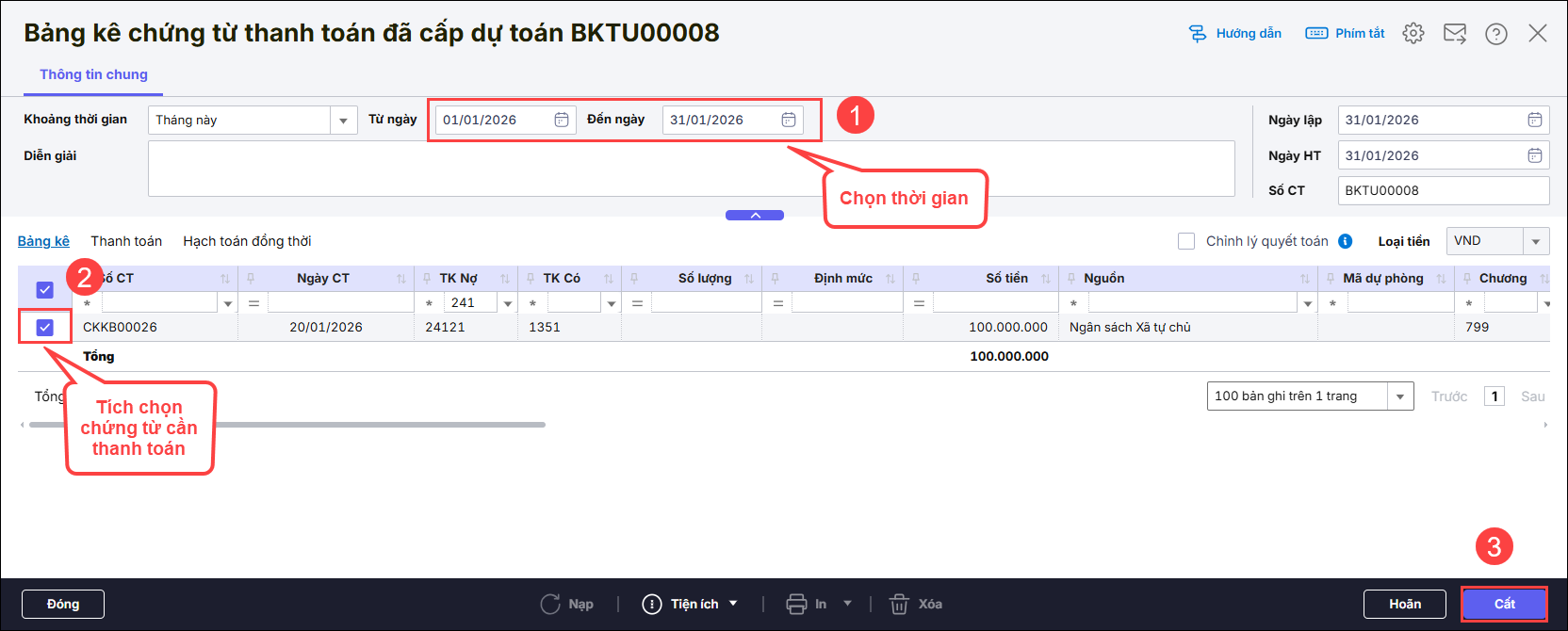Pin the Nguồn column

[1070, 279]
